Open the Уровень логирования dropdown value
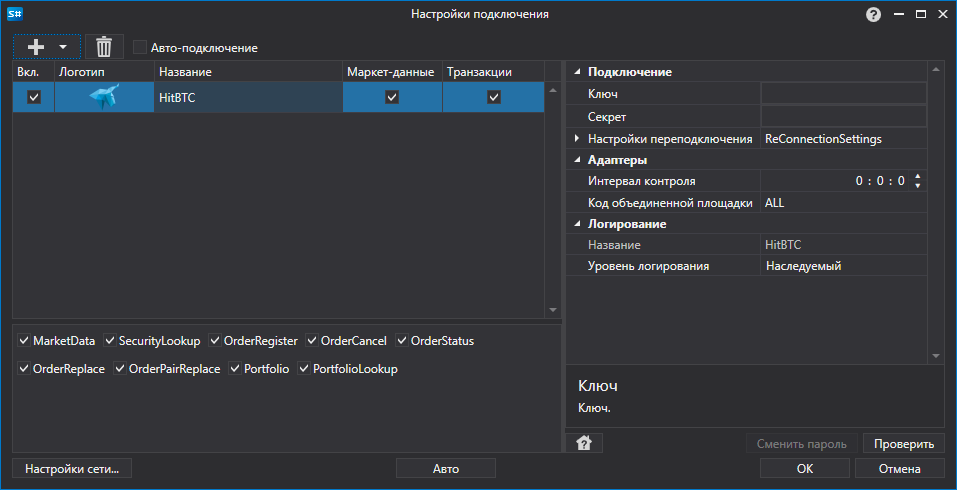Viewport: 957px width, 490px height. (843, 266)
